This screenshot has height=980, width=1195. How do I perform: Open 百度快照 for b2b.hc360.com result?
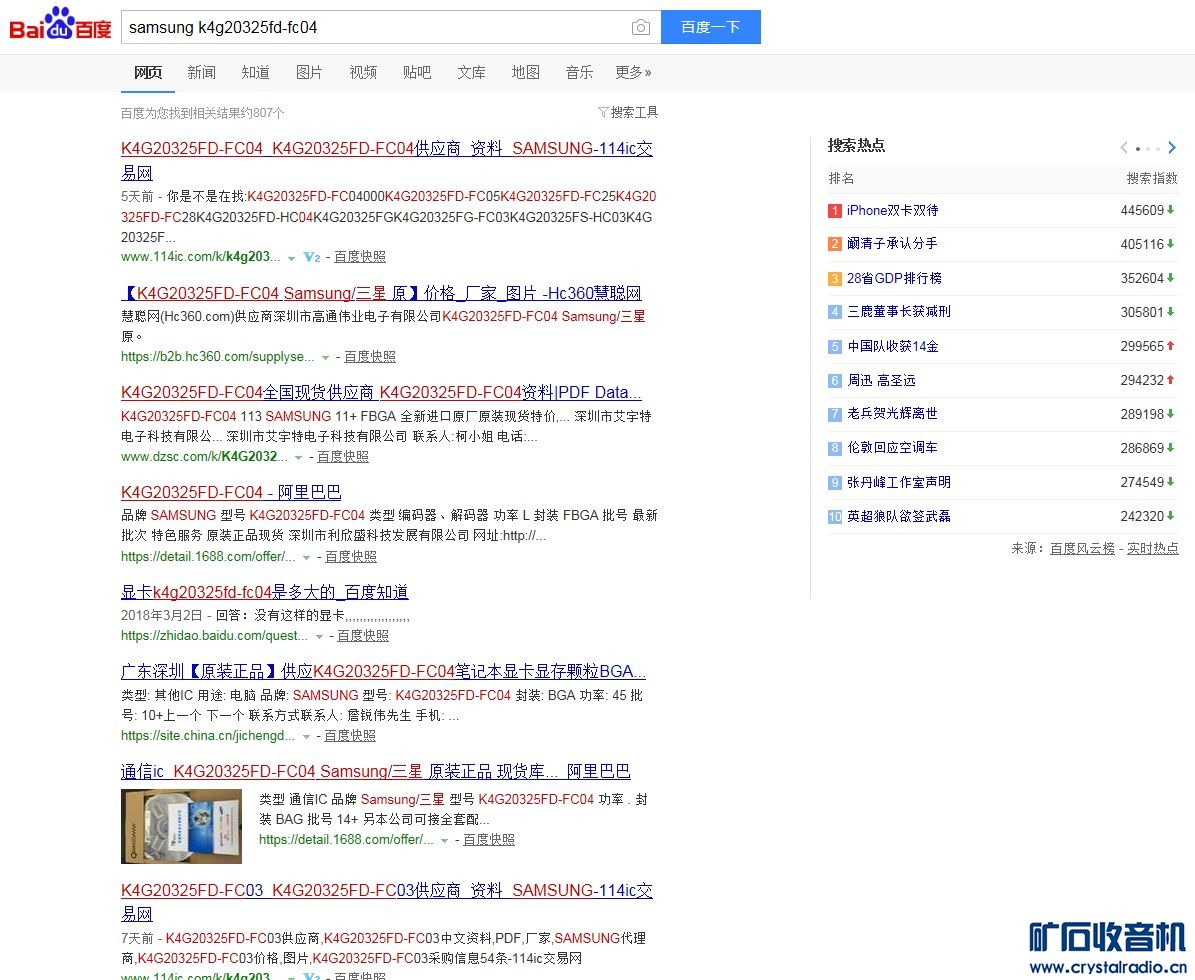point(370,357)
